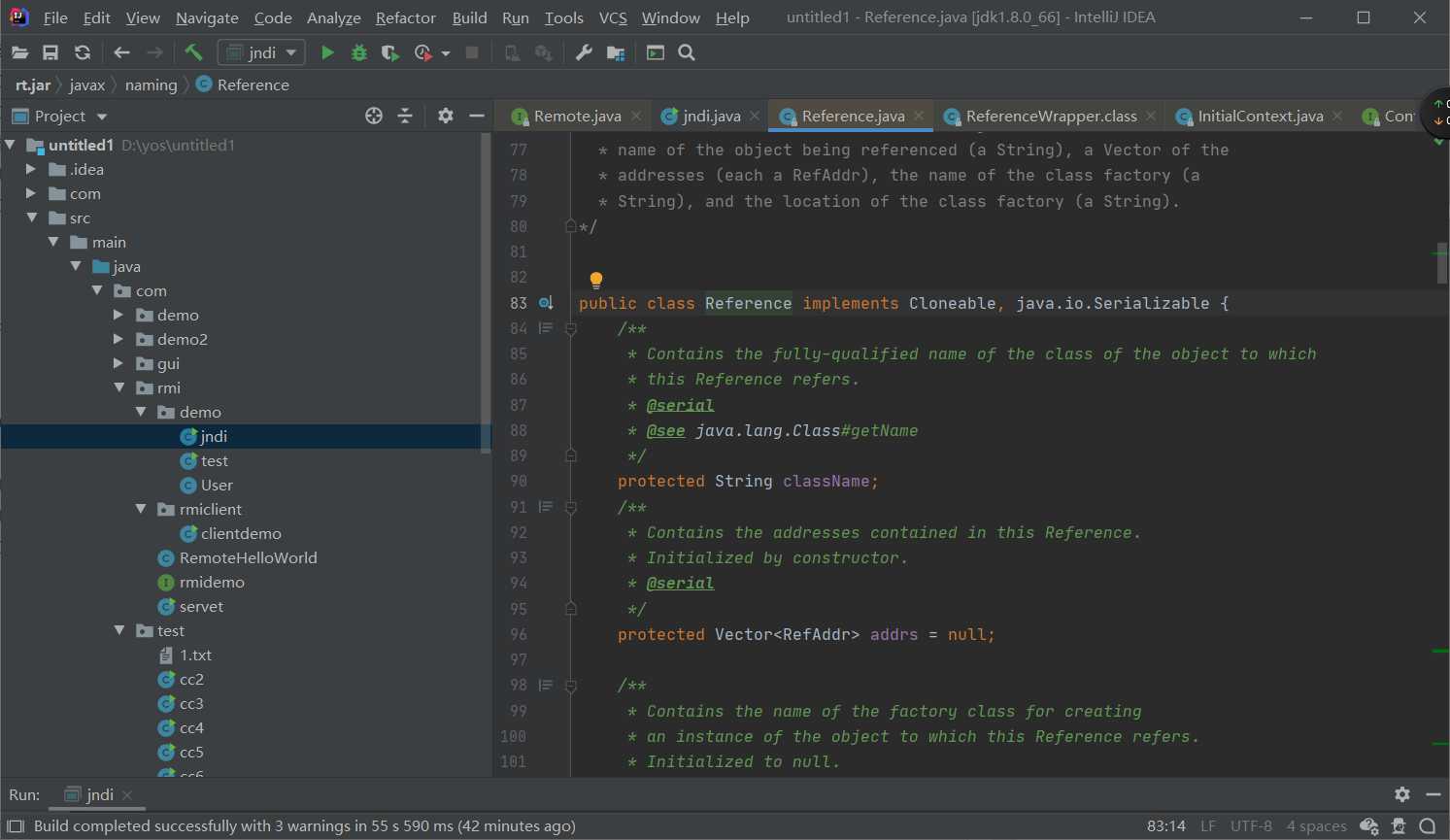The height and width of the screenshot is (840, 1450).
Task: Click the UTF-8 encoding in status bar
Action: coord(1251,826)
